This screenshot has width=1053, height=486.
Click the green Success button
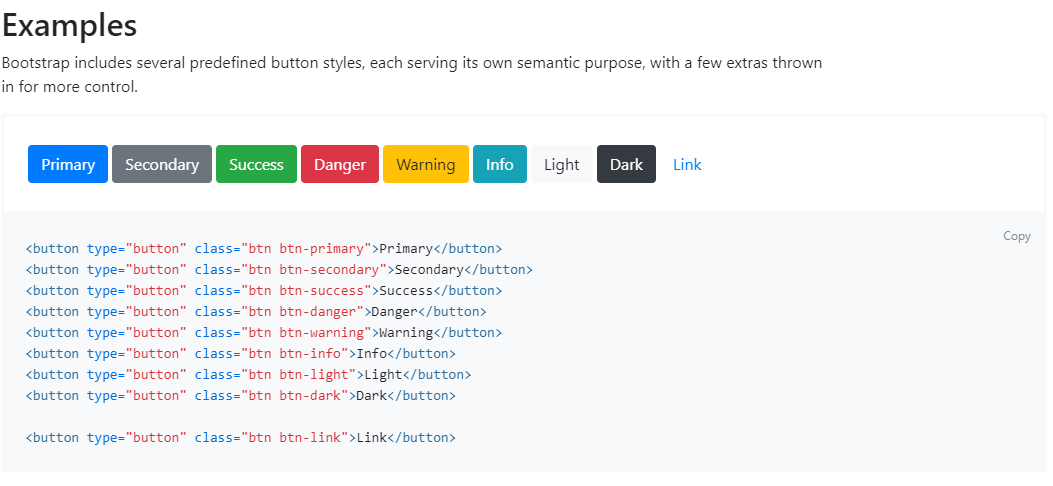tap(256, 164)
